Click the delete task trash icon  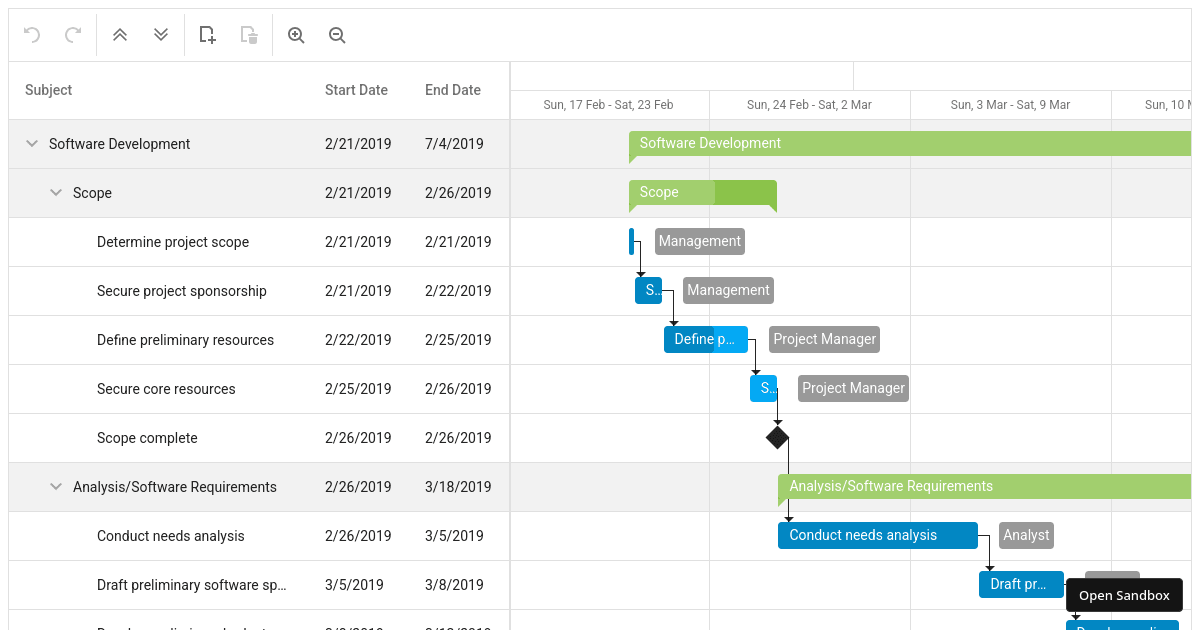pyautogui.click(x=249, y=35)
